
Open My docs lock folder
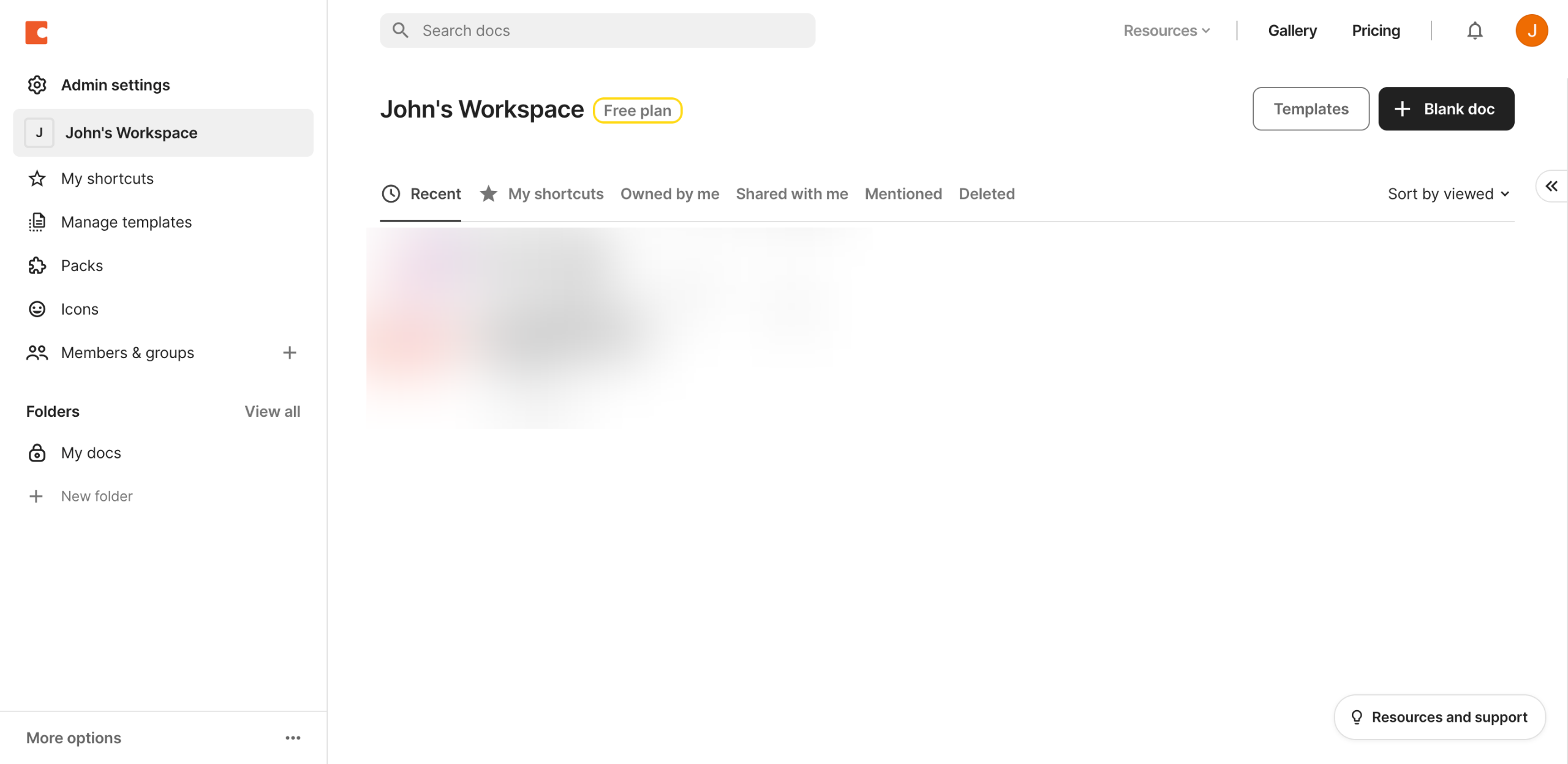tap(91, 453)
